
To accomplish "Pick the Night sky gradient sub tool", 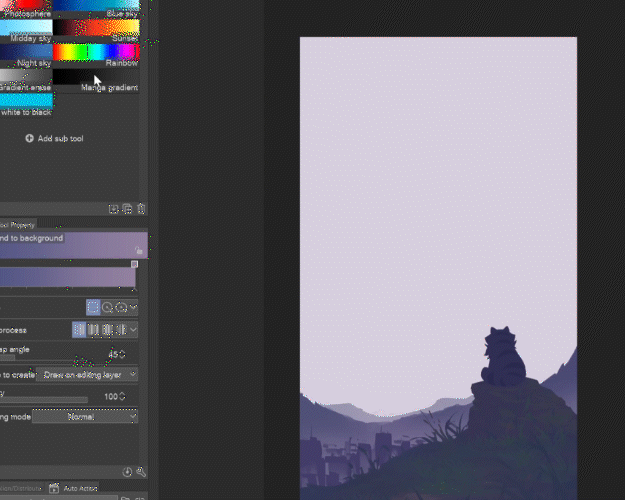I will [26, 56].
